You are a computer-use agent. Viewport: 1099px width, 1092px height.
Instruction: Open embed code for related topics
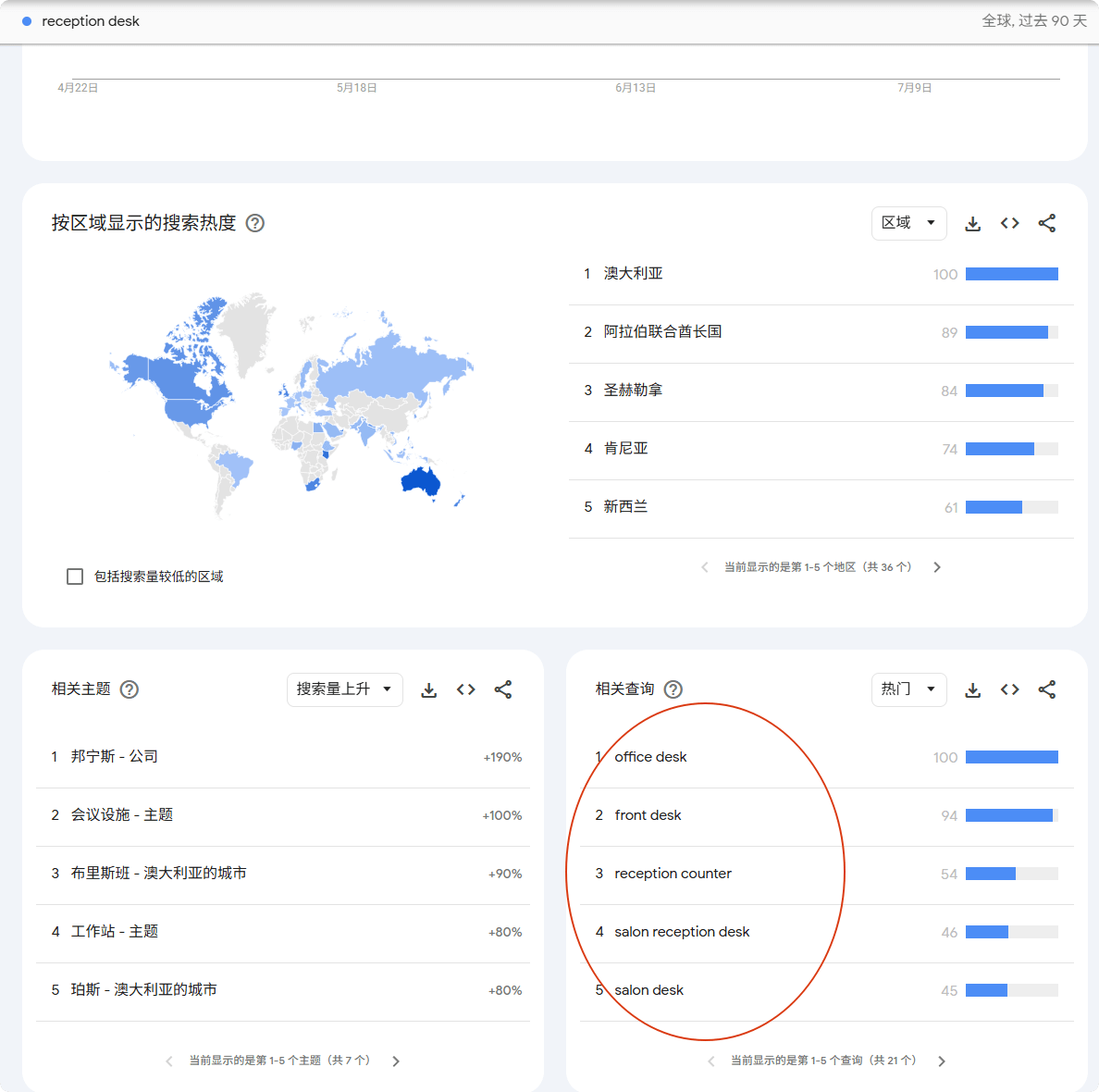(465, 689)
